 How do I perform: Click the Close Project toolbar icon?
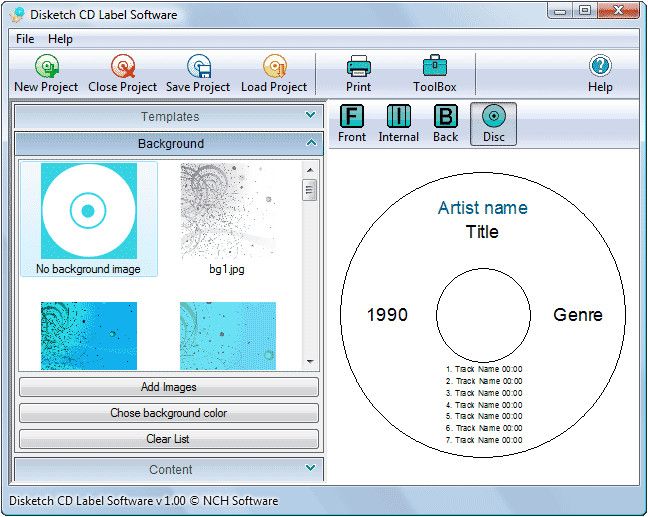pyautogui.click(x=123, y=66)
